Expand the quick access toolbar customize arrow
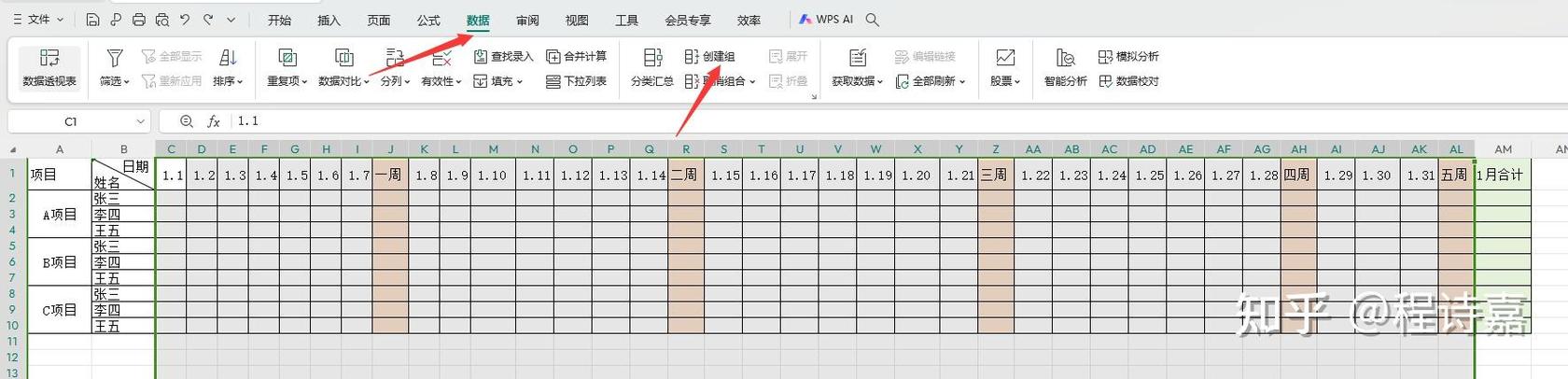The image size is (1568, 379). pos(231,20)
